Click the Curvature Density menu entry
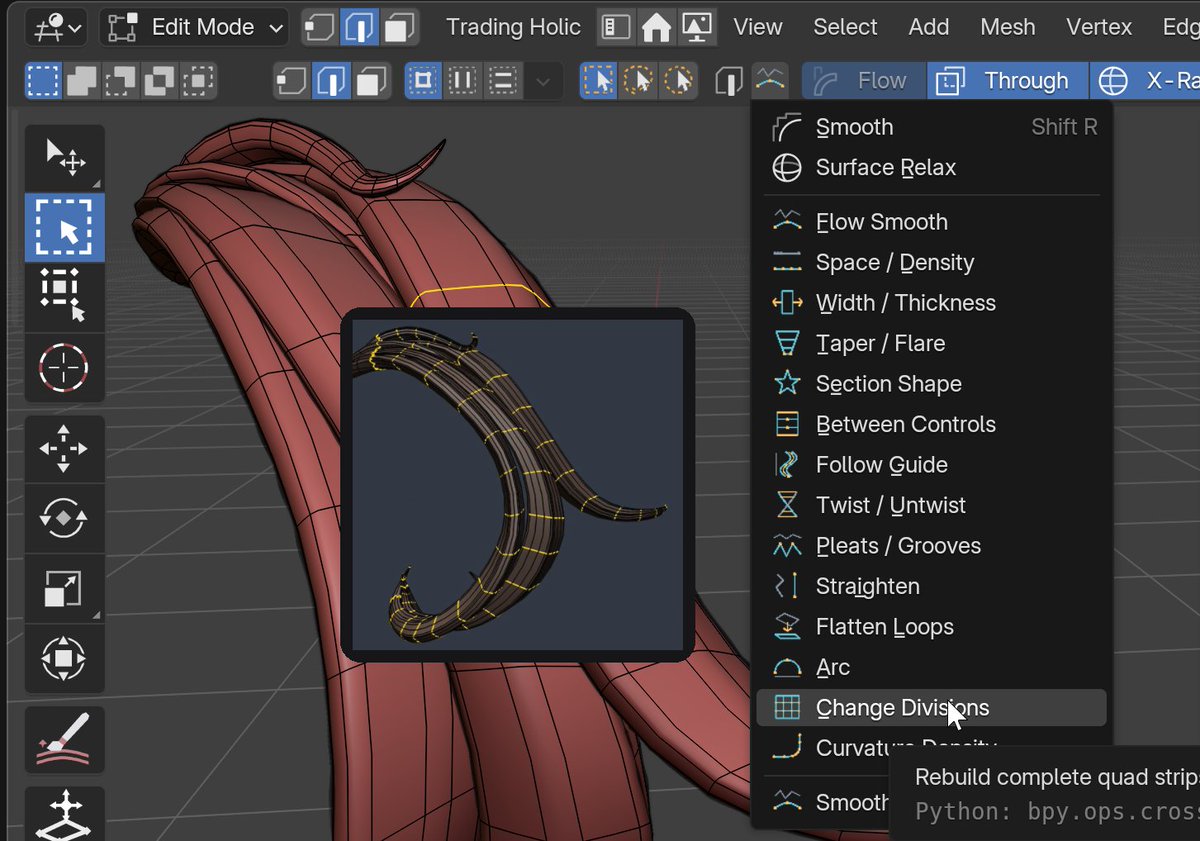This screenshot has width=1200, height=841. tap(906, 747)
